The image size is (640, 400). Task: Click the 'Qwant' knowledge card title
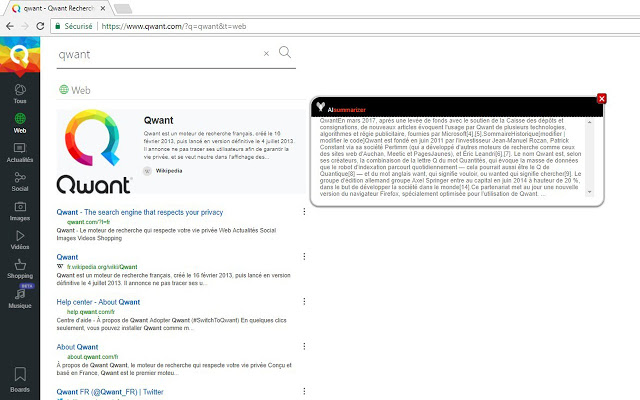pyautogui.click(x=158, y=120)
